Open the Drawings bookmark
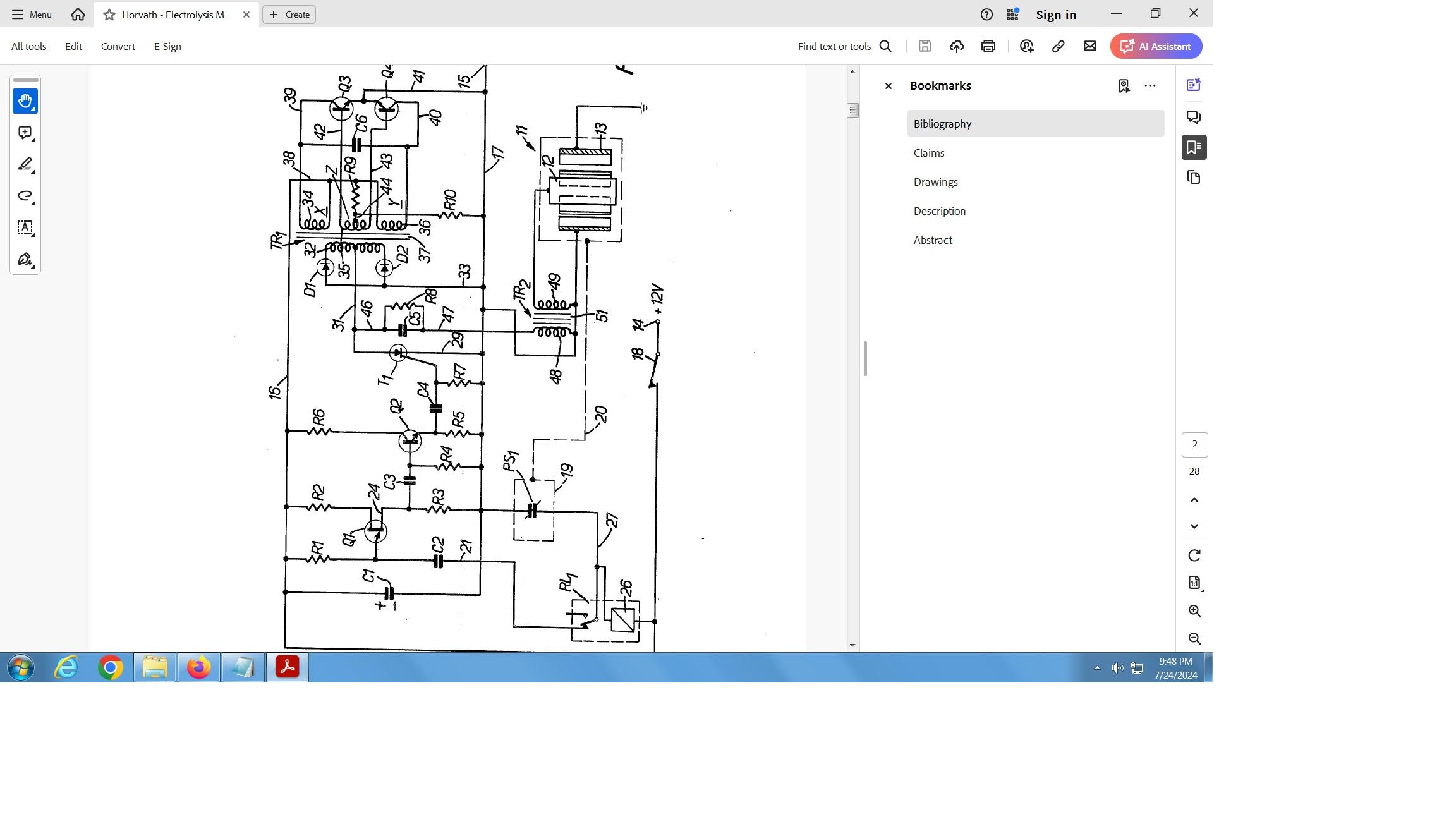The height and width of the screenshot is (819, 1456). point(935,182)
